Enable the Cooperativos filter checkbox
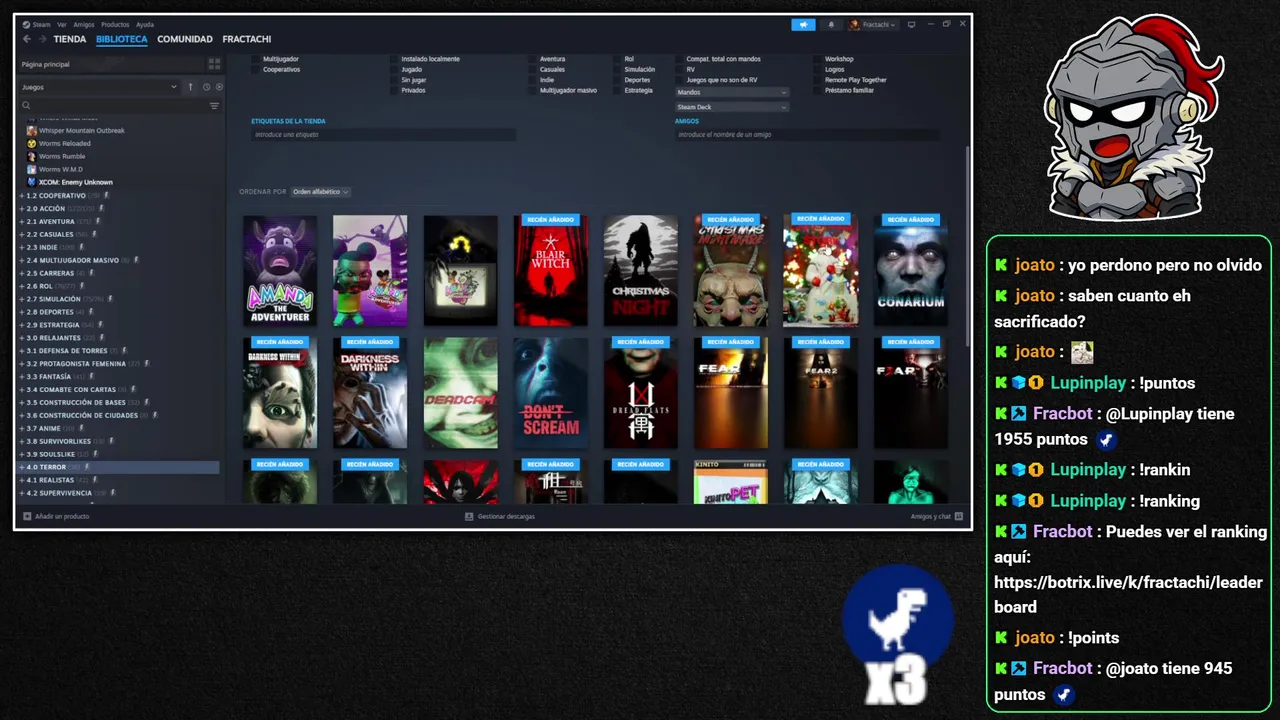 [256, 69]
